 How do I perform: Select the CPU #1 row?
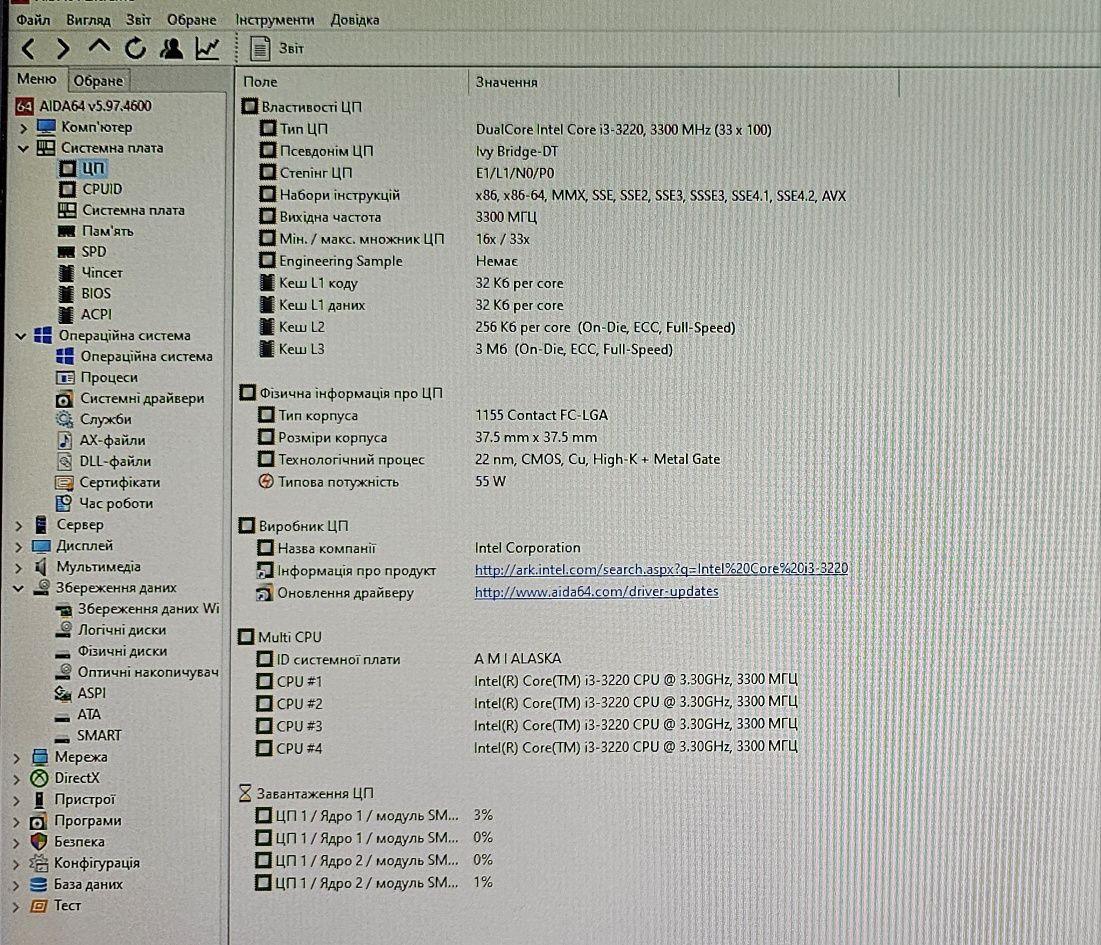[x=527, y=680]
